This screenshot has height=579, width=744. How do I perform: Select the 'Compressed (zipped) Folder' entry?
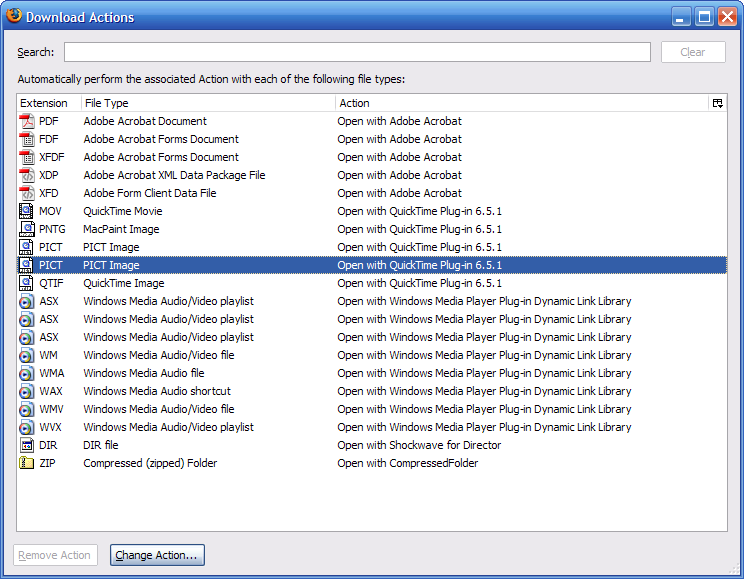click(150, 463)
